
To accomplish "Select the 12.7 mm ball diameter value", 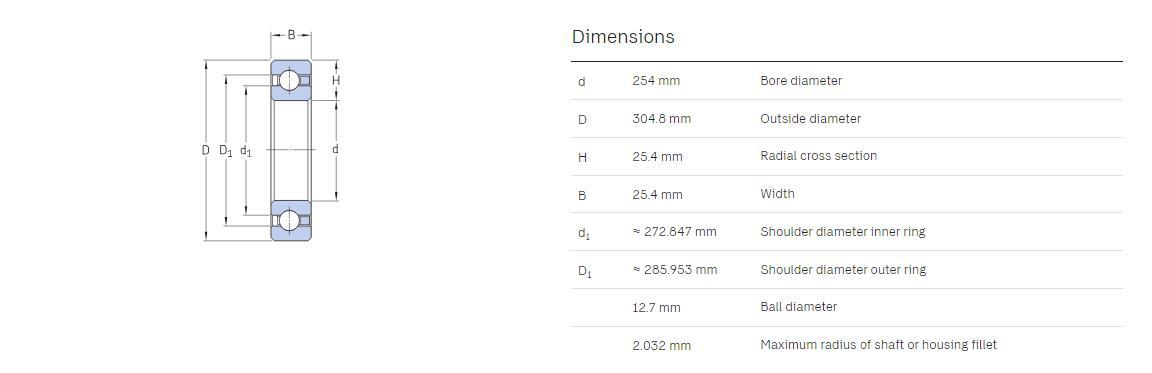I will [656, 308].
